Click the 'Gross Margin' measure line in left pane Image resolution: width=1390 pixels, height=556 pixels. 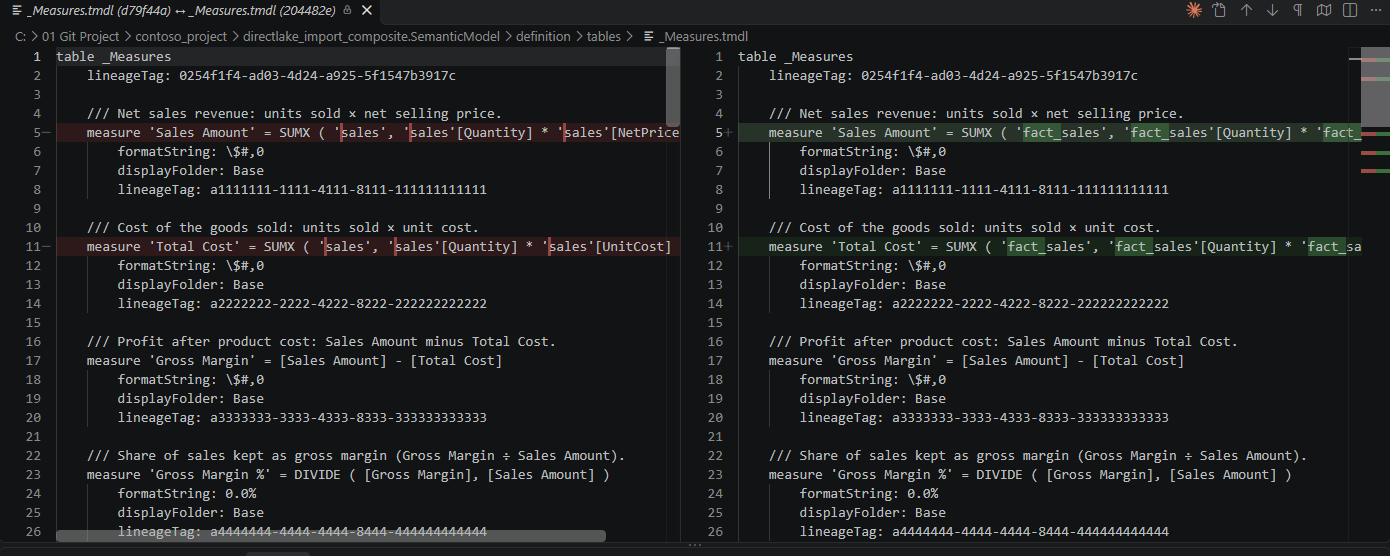tap(294, 361)
